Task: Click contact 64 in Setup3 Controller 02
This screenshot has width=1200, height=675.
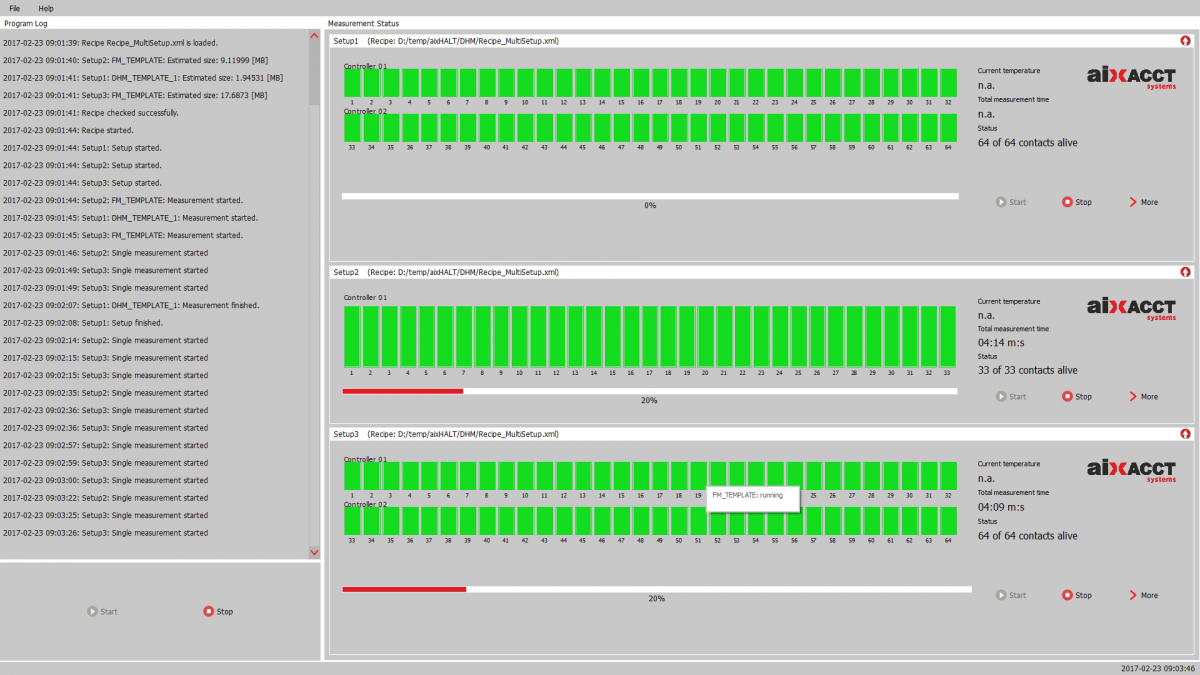Action: 947,521
